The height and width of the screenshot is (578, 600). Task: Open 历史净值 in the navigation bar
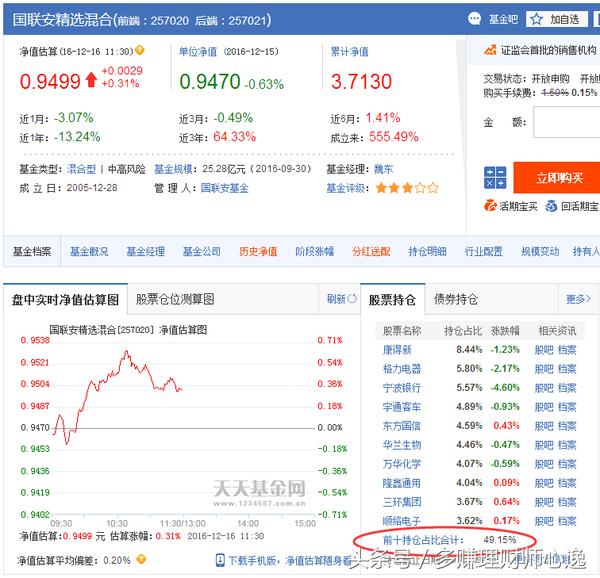click(258, 251)
